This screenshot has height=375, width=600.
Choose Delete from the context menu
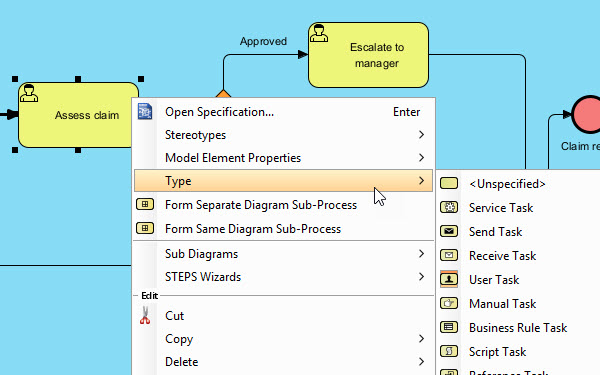pyautogui.click(x=283, y=362)
